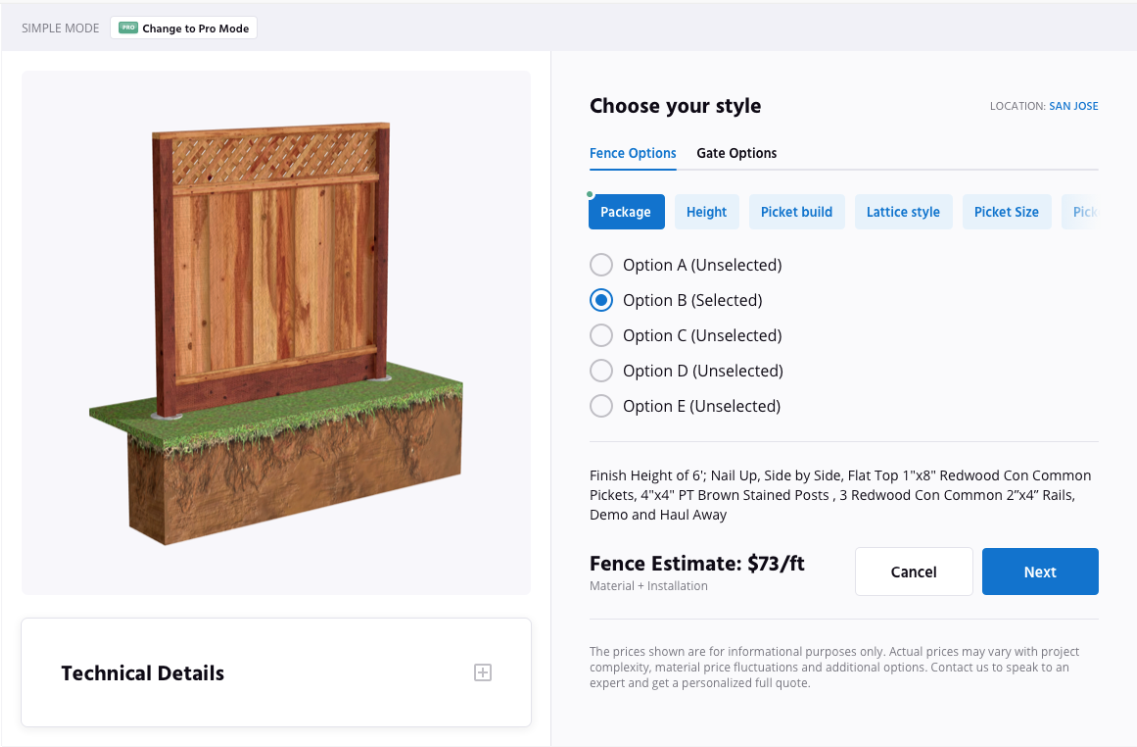Select the Picket Size chip
Screen dimensions: 1137x747
coord(1006,212)
